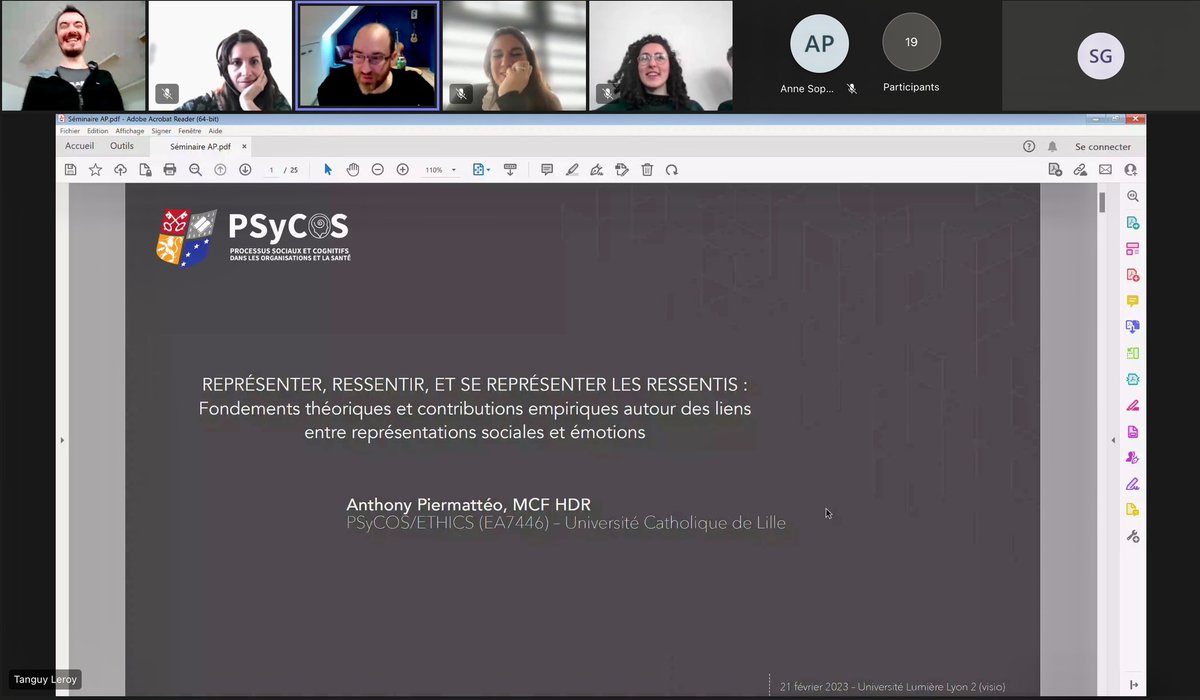Toggle the muted mic on curly-haired woman's tile
Screen dimensions: 1200x700
606,94
